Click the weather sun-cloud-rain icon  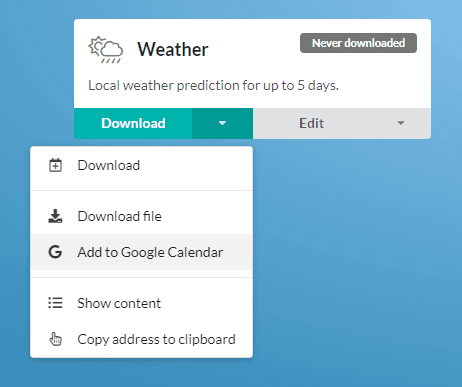[x=105, y=50]
